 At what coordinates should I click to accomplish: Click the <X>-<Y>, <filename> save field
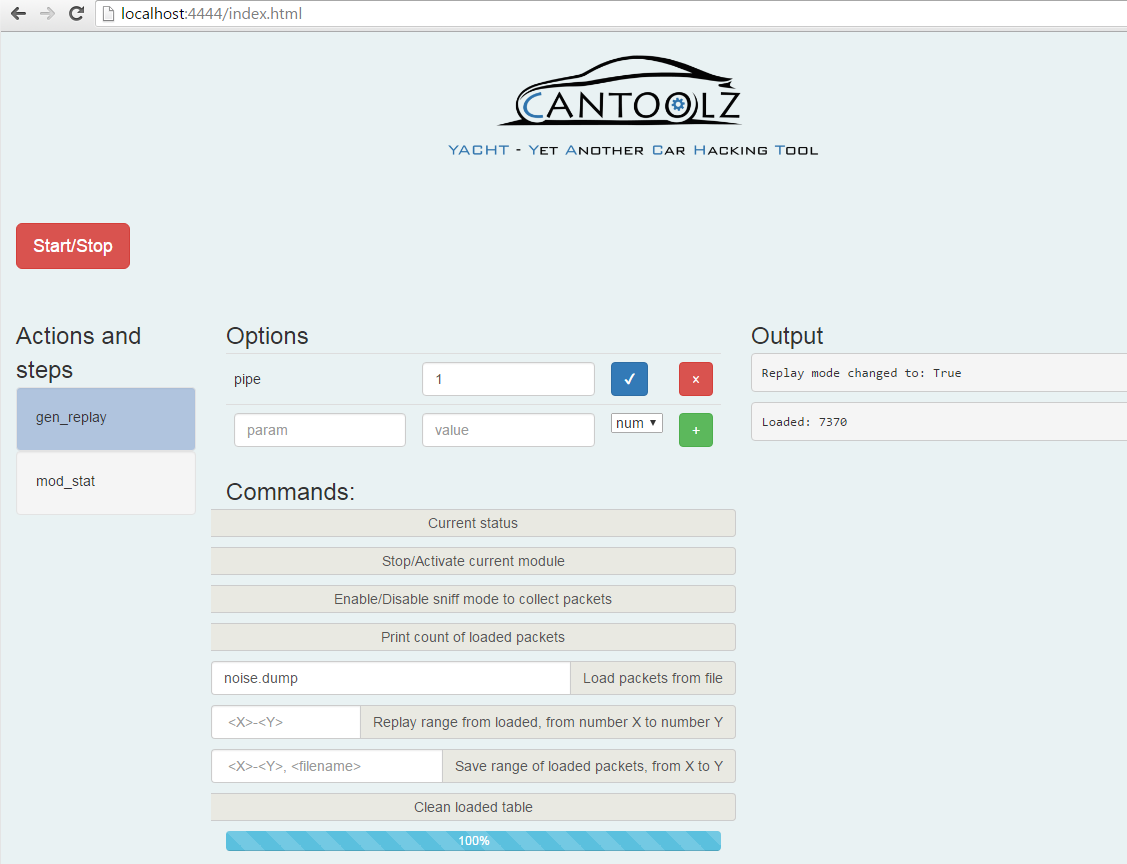(327, 766)
